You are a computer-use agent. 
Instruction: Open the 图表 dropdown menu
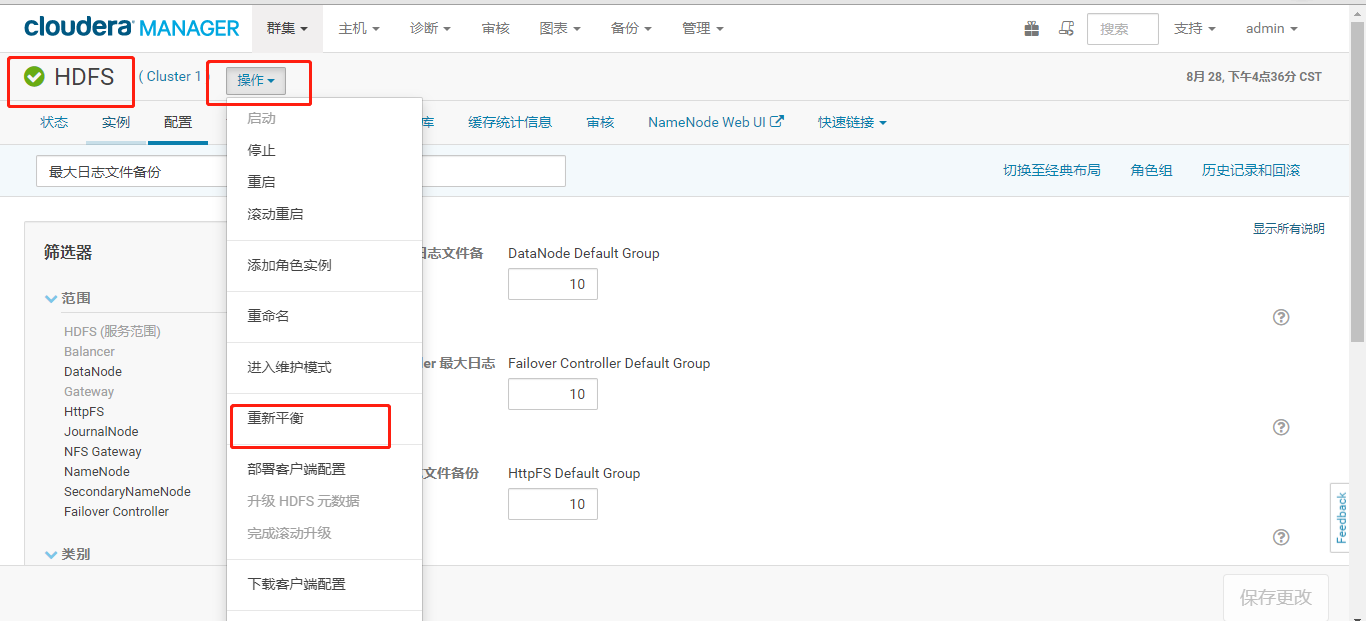[x=560, y=28]
